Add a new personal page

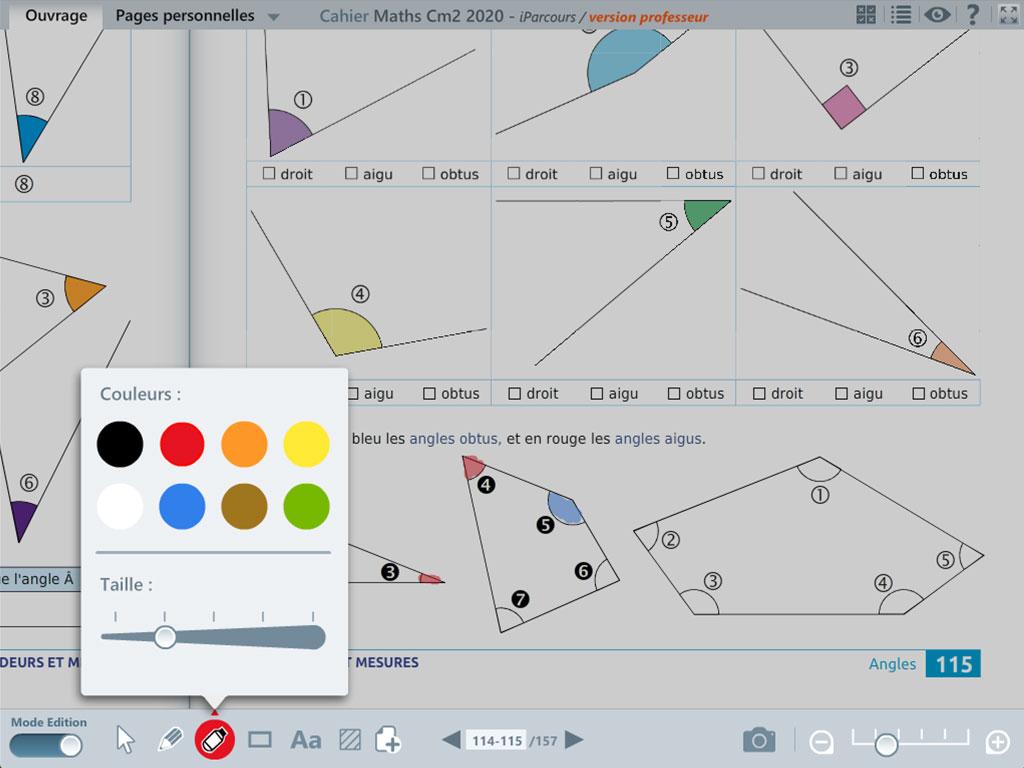point(389,740)
